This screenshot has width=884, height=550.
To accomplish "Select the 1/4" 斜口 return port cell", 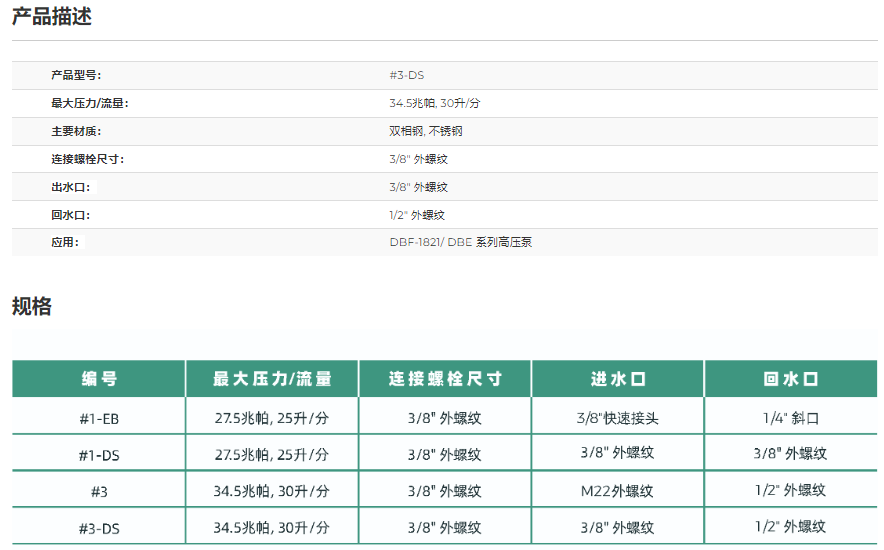I will [790, 418].
